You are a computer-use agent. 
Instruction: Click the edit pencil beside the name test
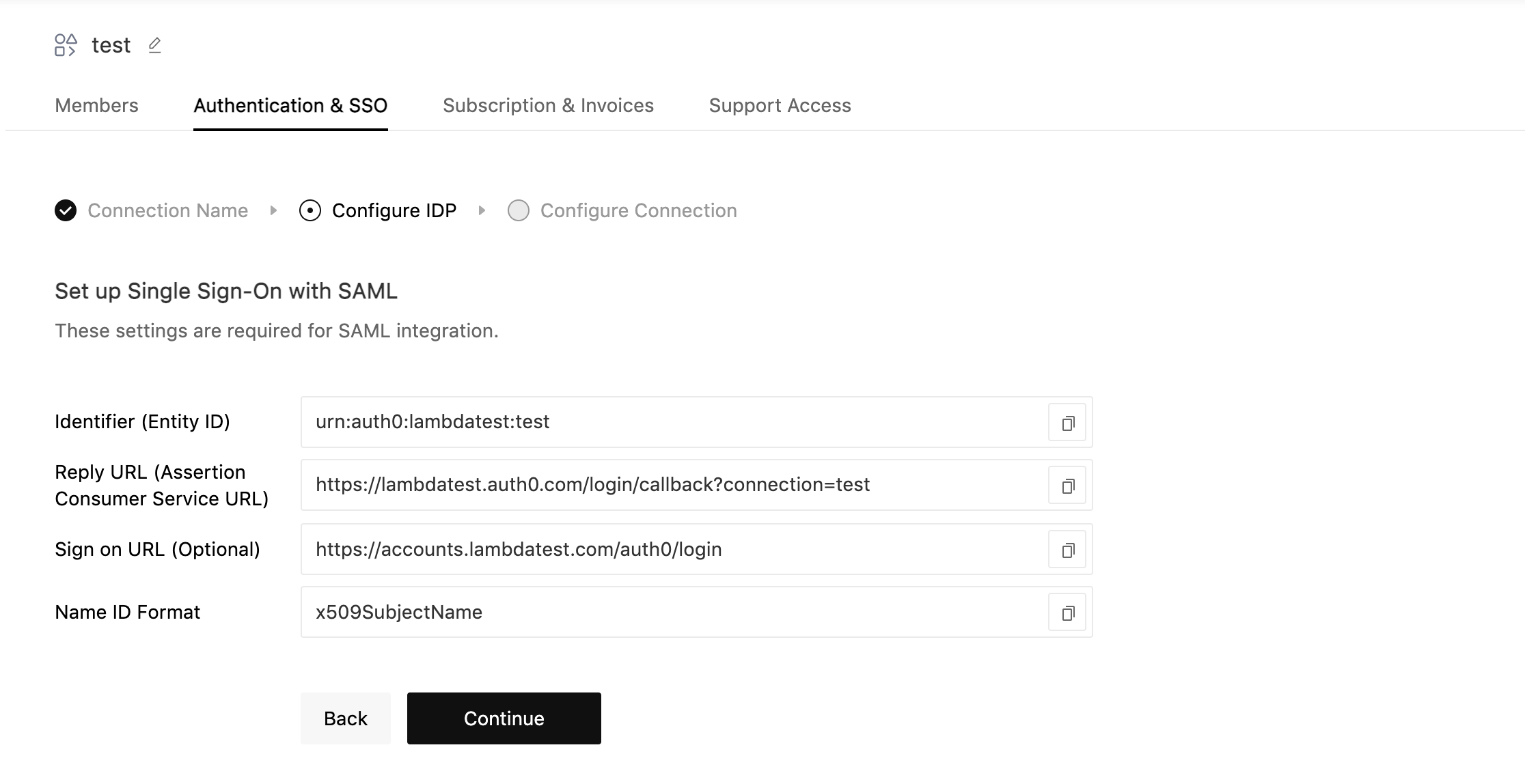[154, 45]
